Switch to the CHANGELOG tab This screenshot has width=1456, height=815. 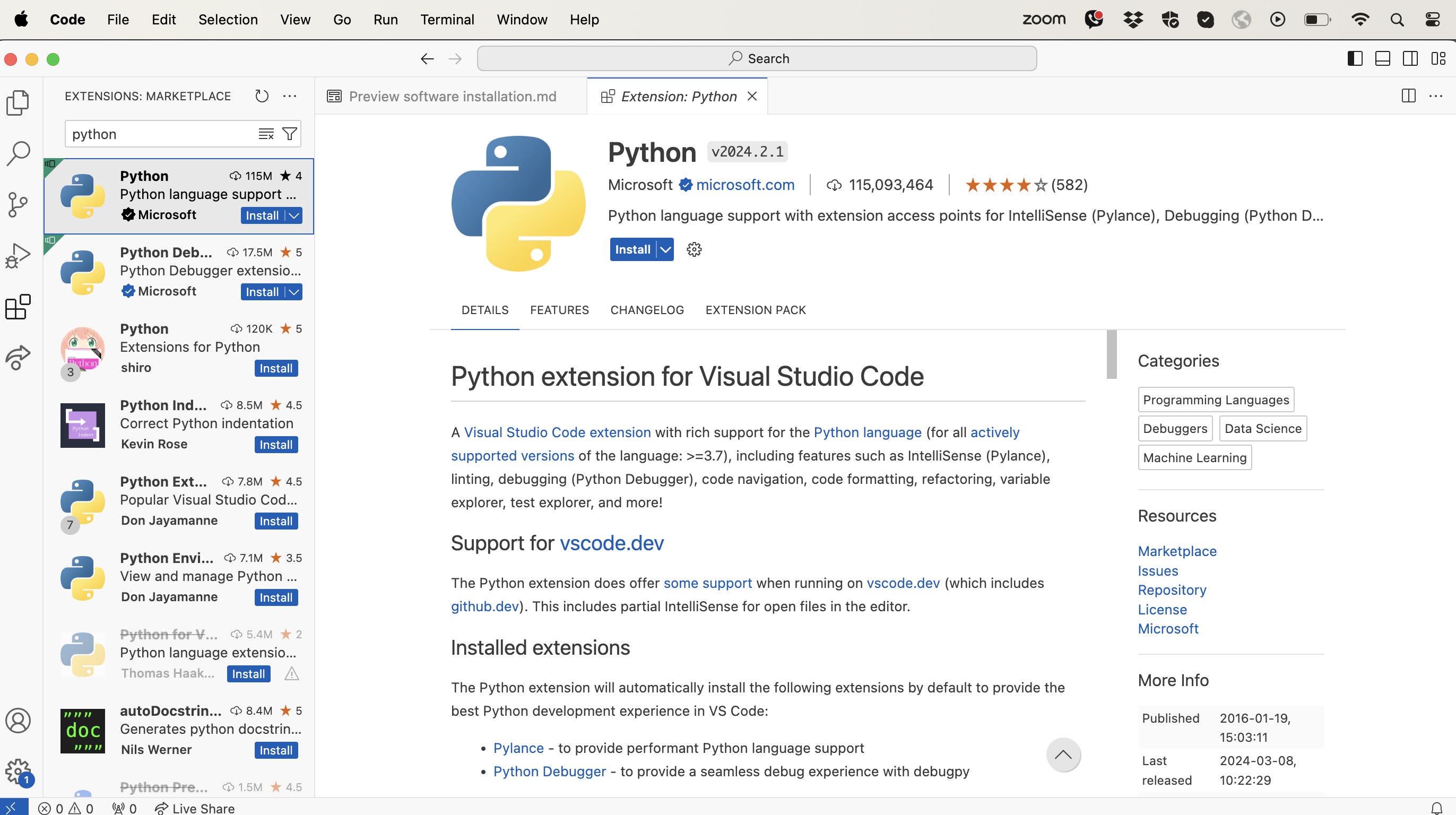click(647, 309)
